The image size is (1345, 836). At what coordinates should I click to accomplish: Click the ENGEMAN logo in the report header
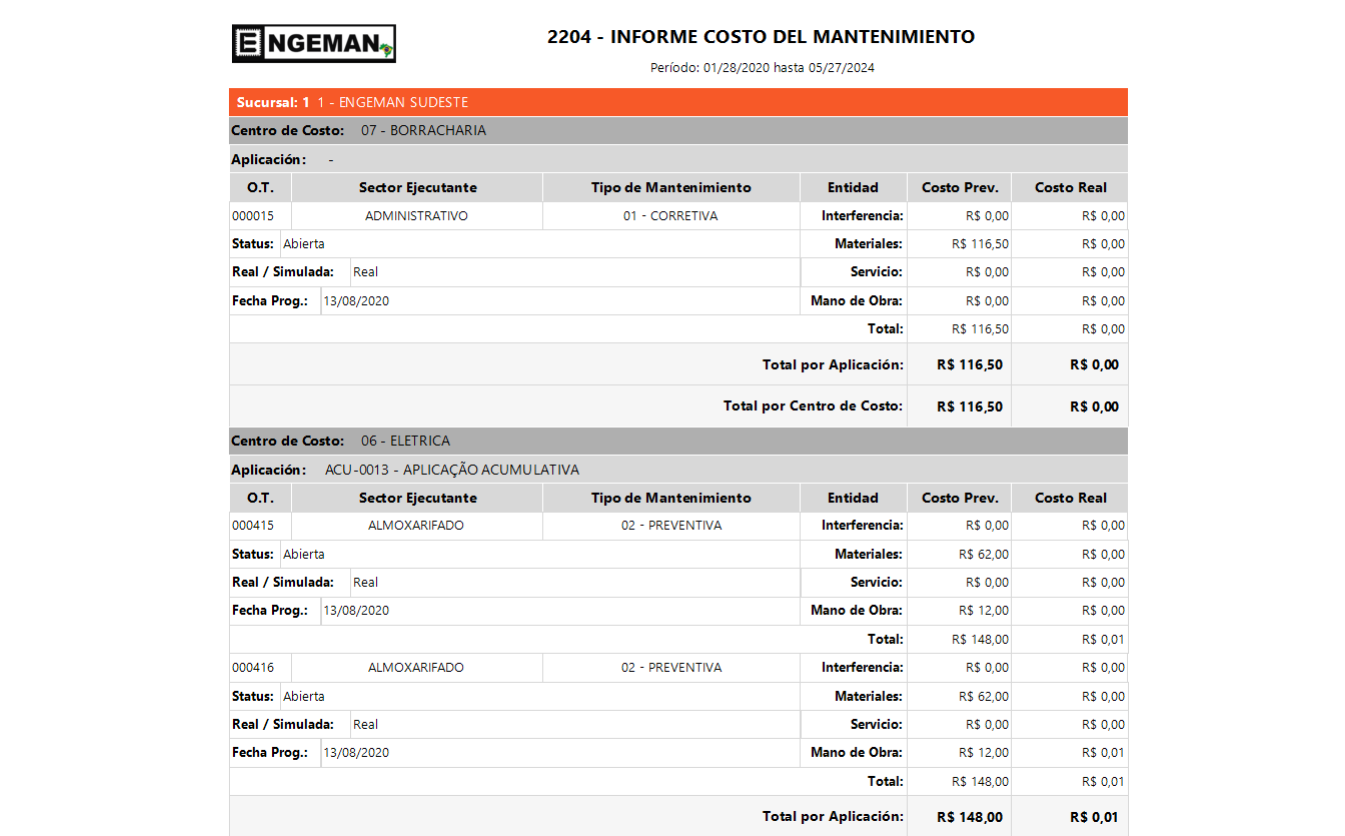(314, 43)
